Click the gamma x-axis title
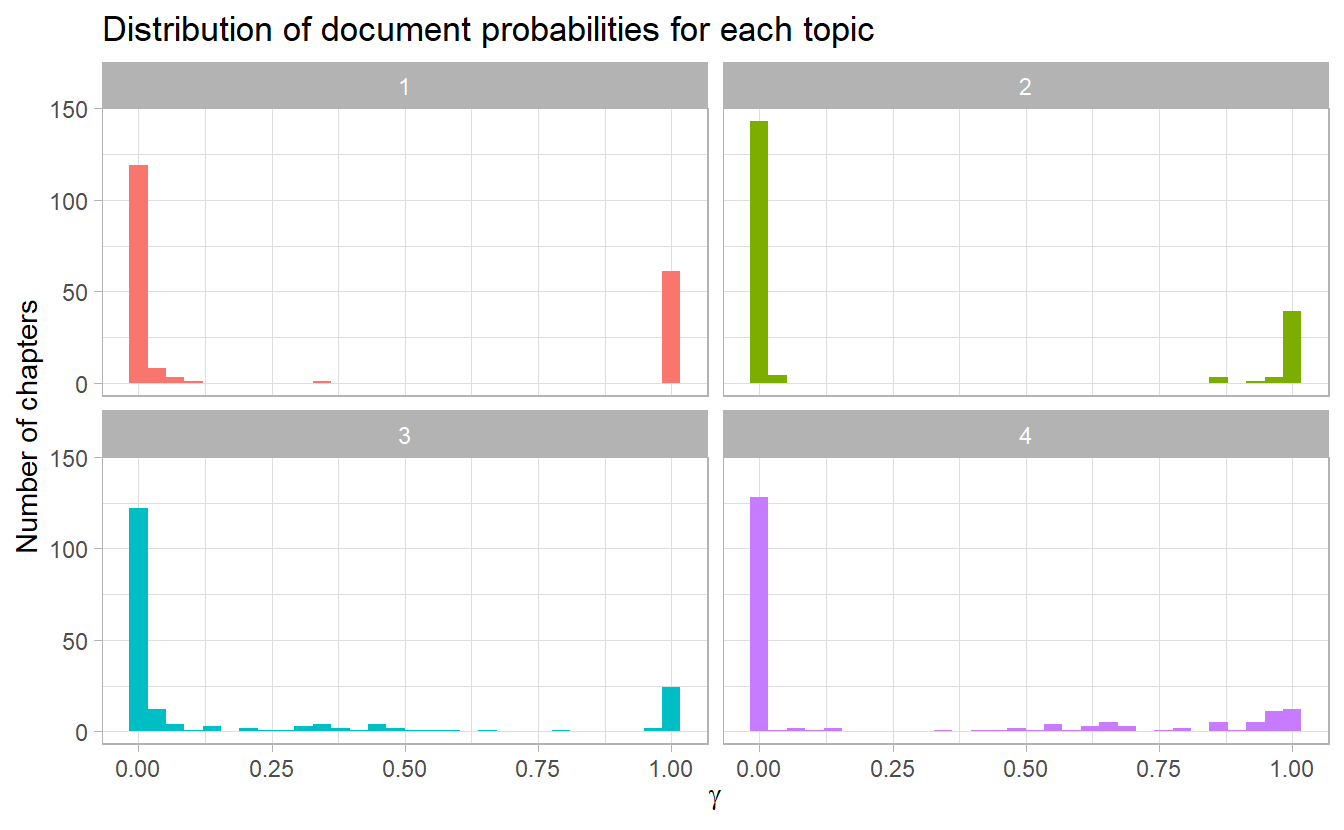Image resolution: width=1344 pixels, height=830 pixels. (x=714, y=802)
